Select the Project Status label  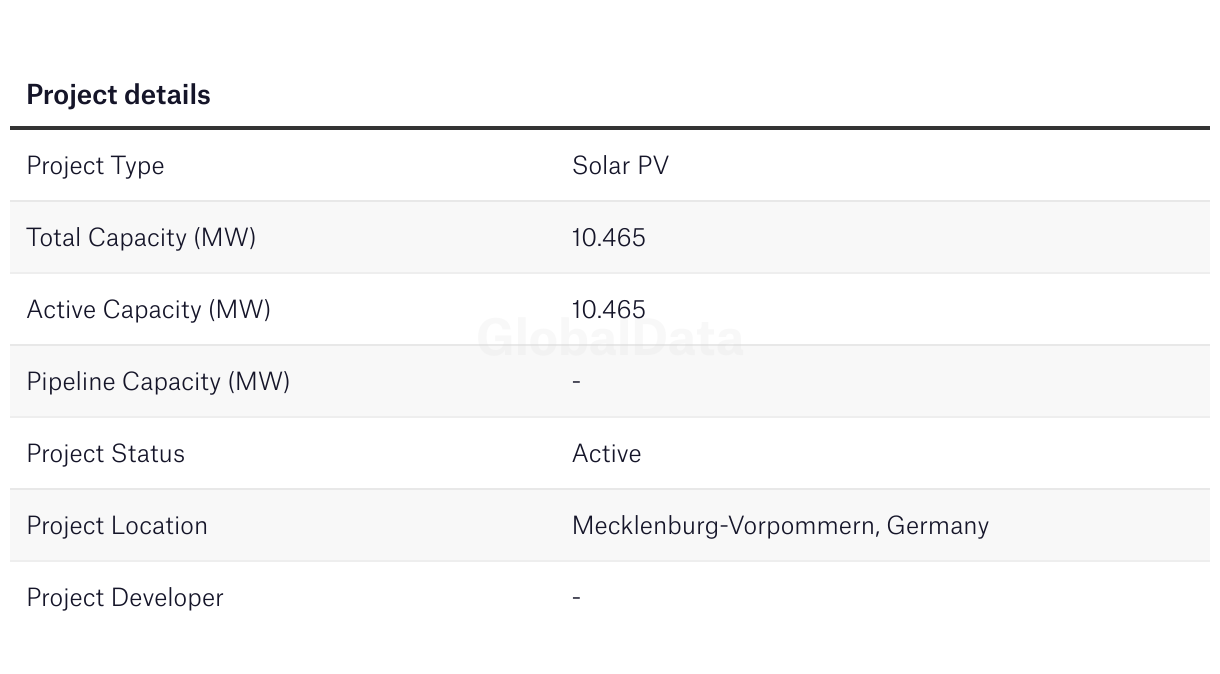point(105,454)
